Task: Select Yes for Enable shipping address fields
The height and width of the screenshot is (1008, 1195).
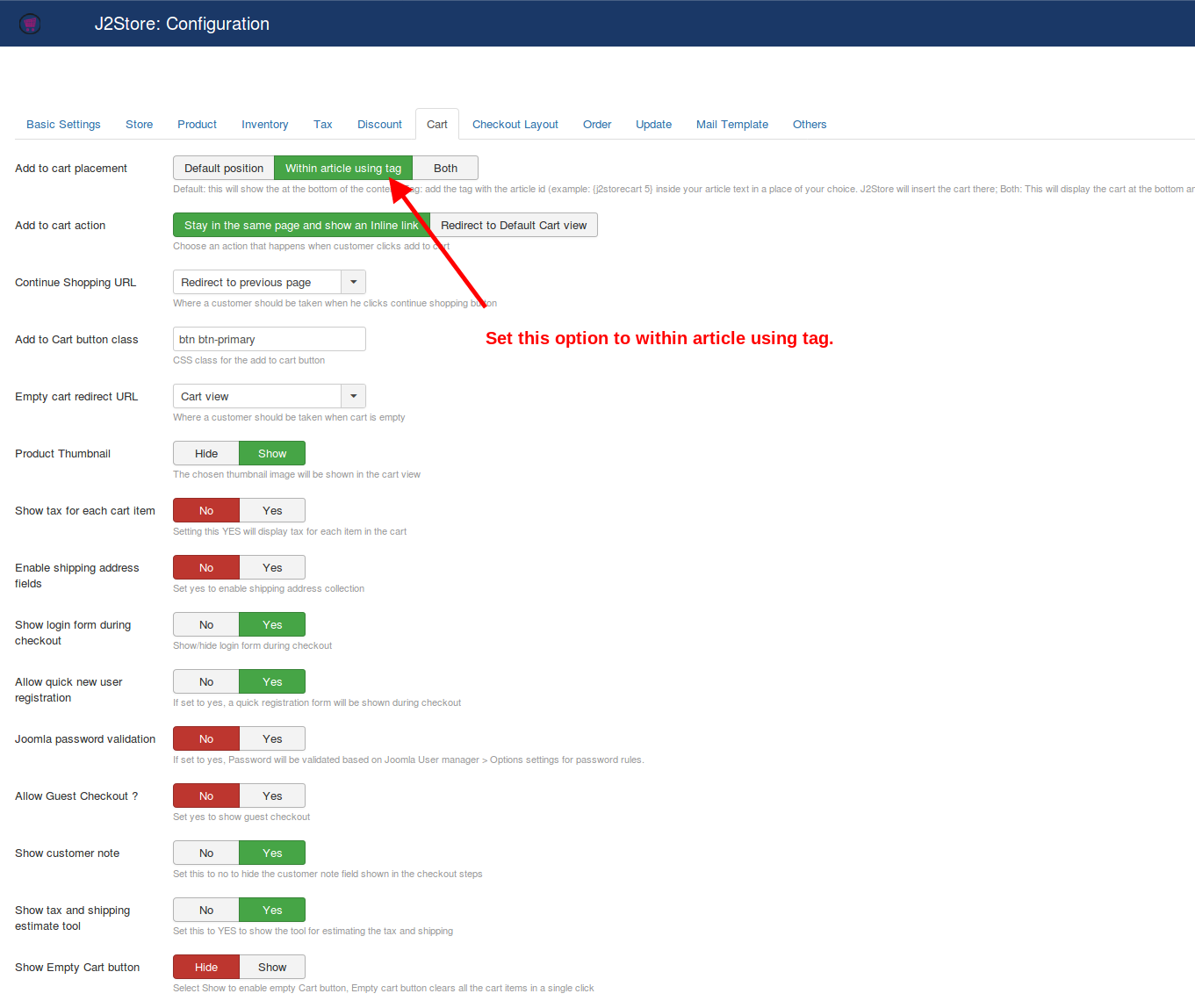Action: coord(272,568)
